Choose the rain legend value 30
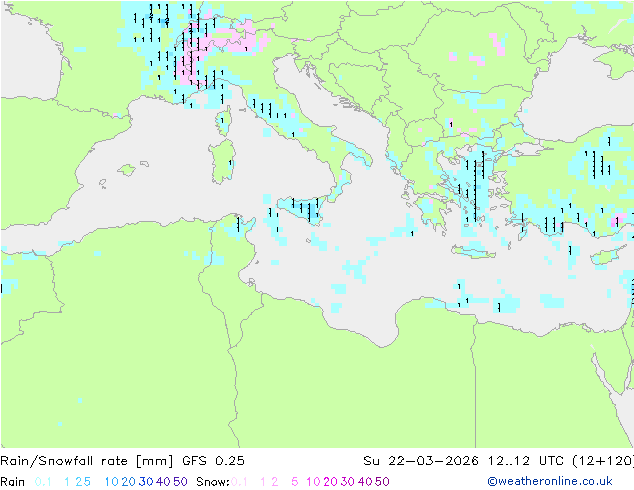Image resolution: width=634 pixels, height=490 pixels. [x=146, y=482]
